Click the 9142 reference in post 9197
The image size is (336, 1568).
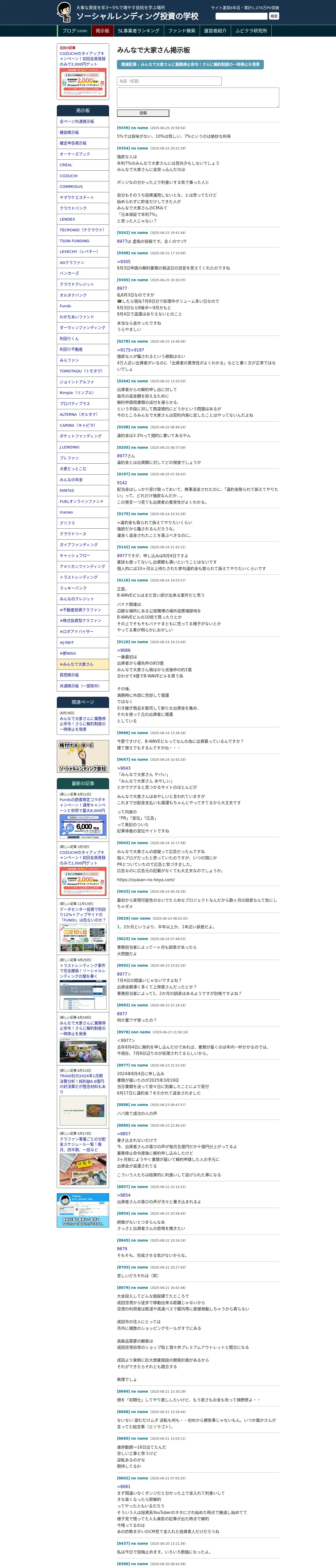[122, 483]
